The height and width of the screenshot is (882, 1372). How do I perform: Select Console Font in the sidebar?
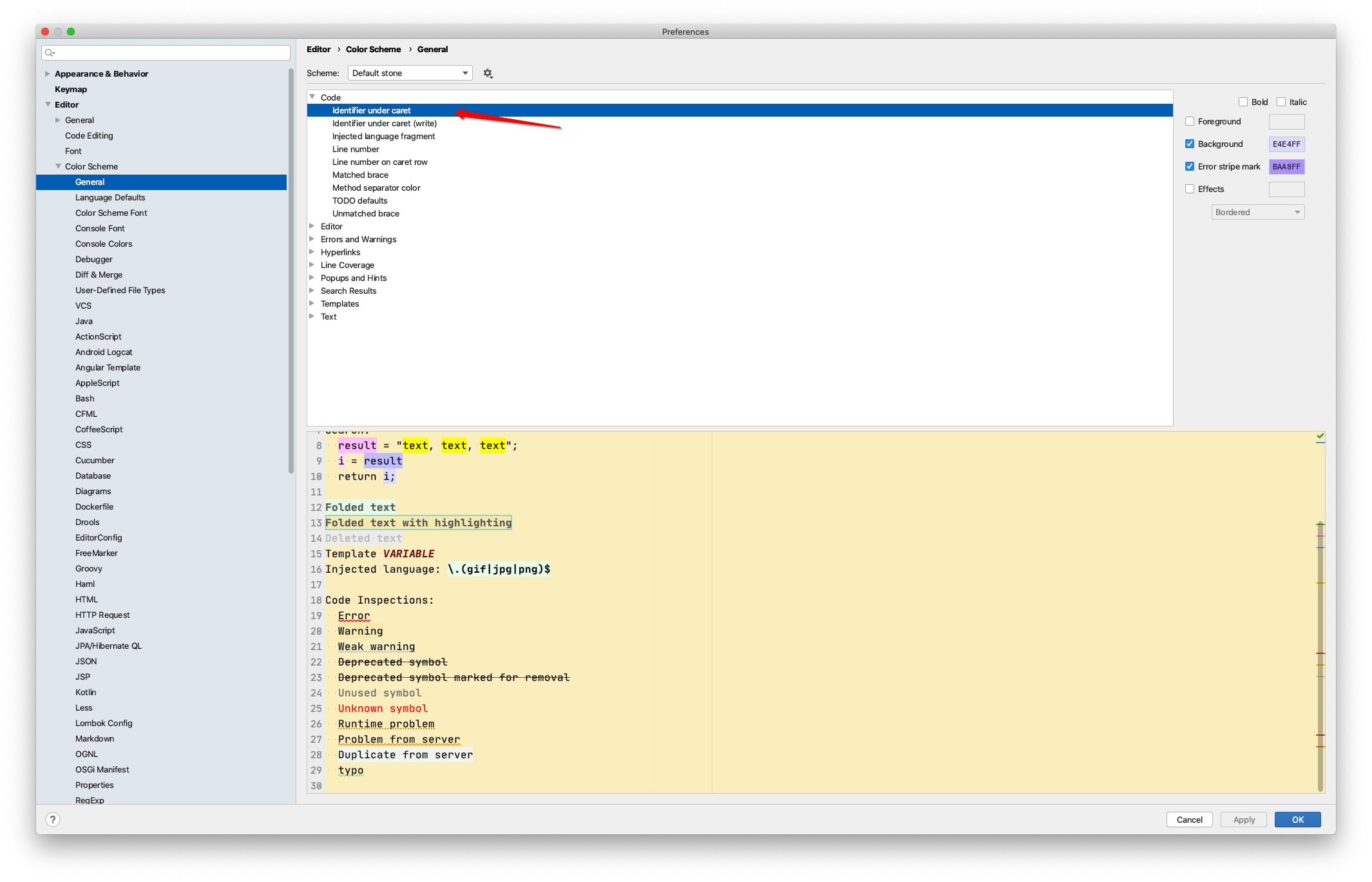coord(100,228)
